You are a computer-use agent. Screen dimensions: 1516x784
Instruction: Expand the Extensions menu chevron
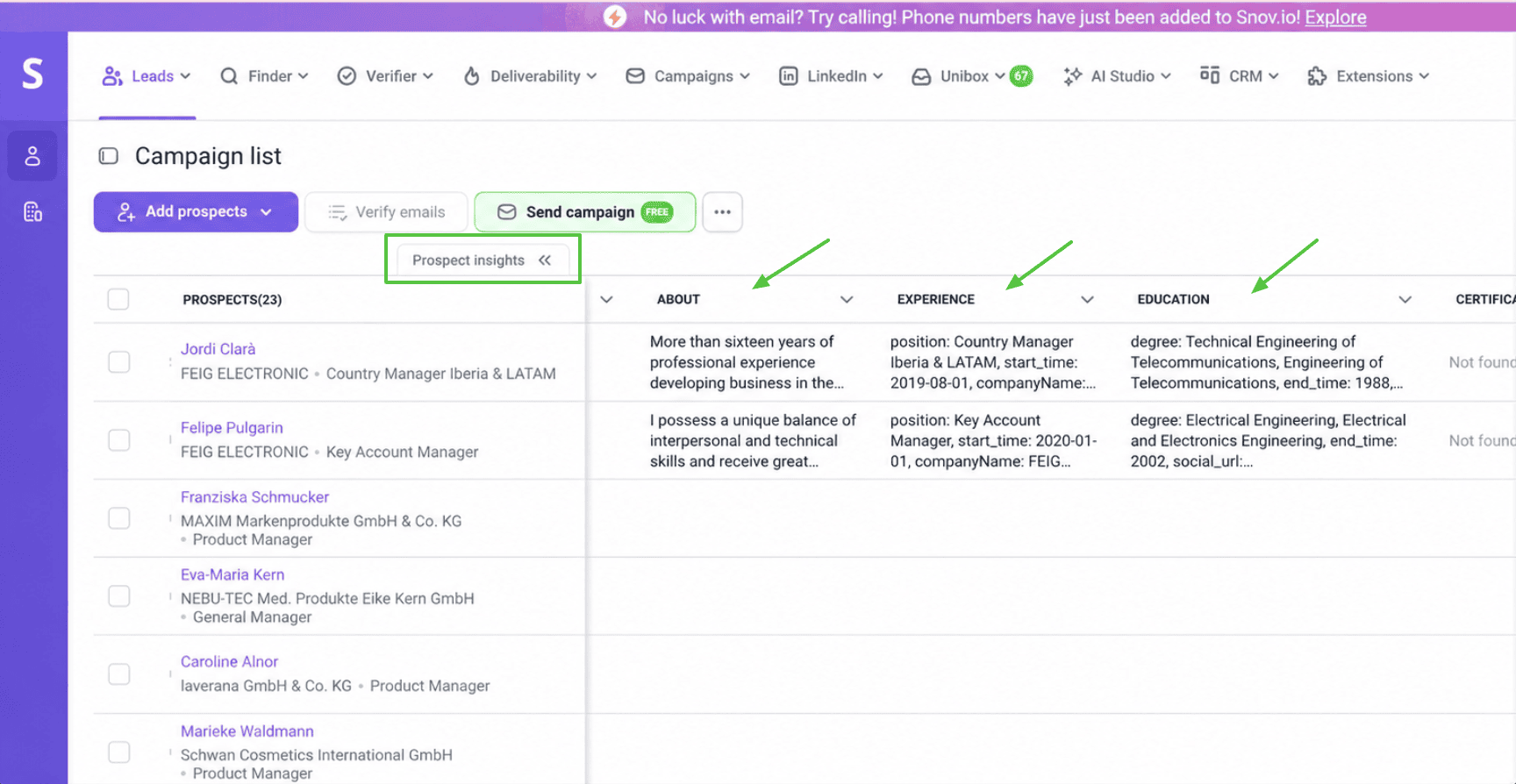click(1424, 76)
